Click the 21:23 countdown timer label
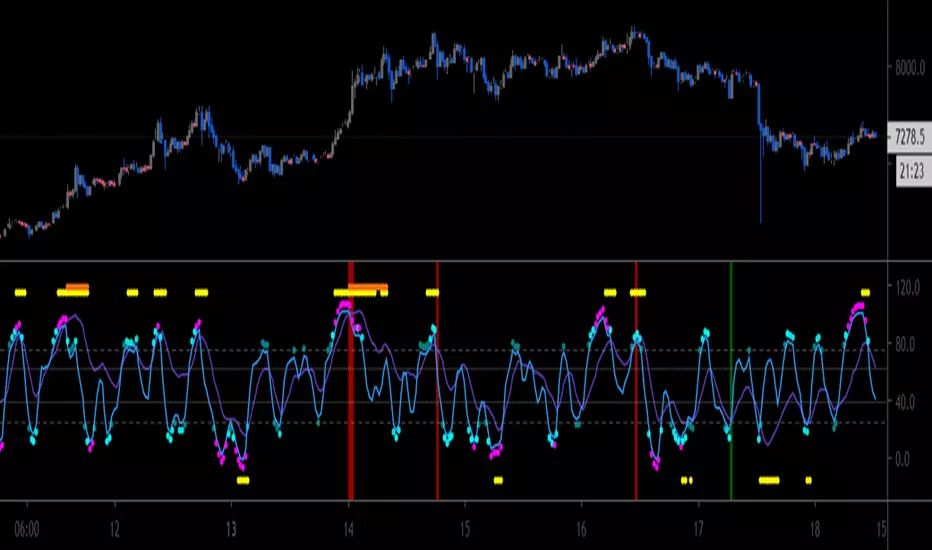Image resolution: width=932 pixels, height=550 pixels. pos(911,172)
